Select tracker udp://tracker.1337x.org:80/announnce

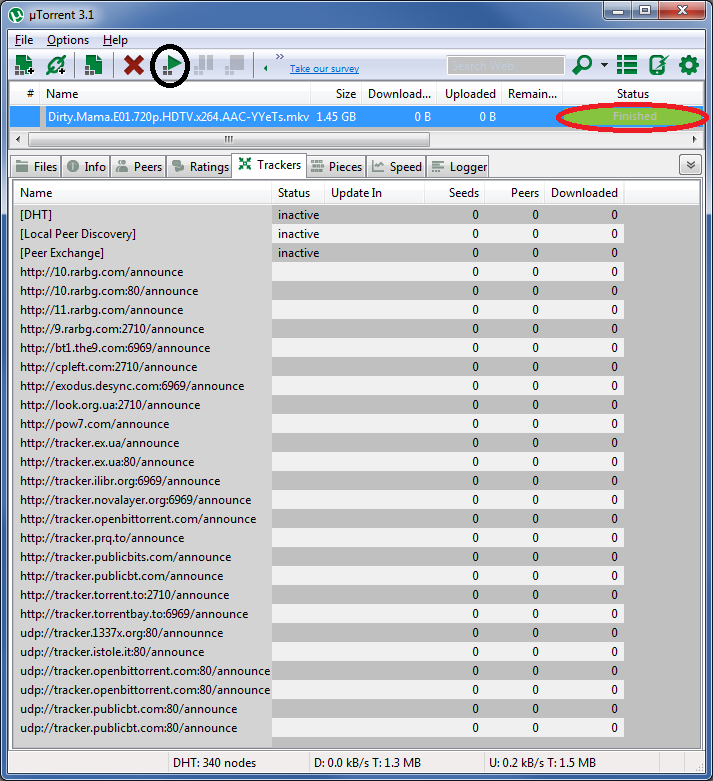pos(319,633)
